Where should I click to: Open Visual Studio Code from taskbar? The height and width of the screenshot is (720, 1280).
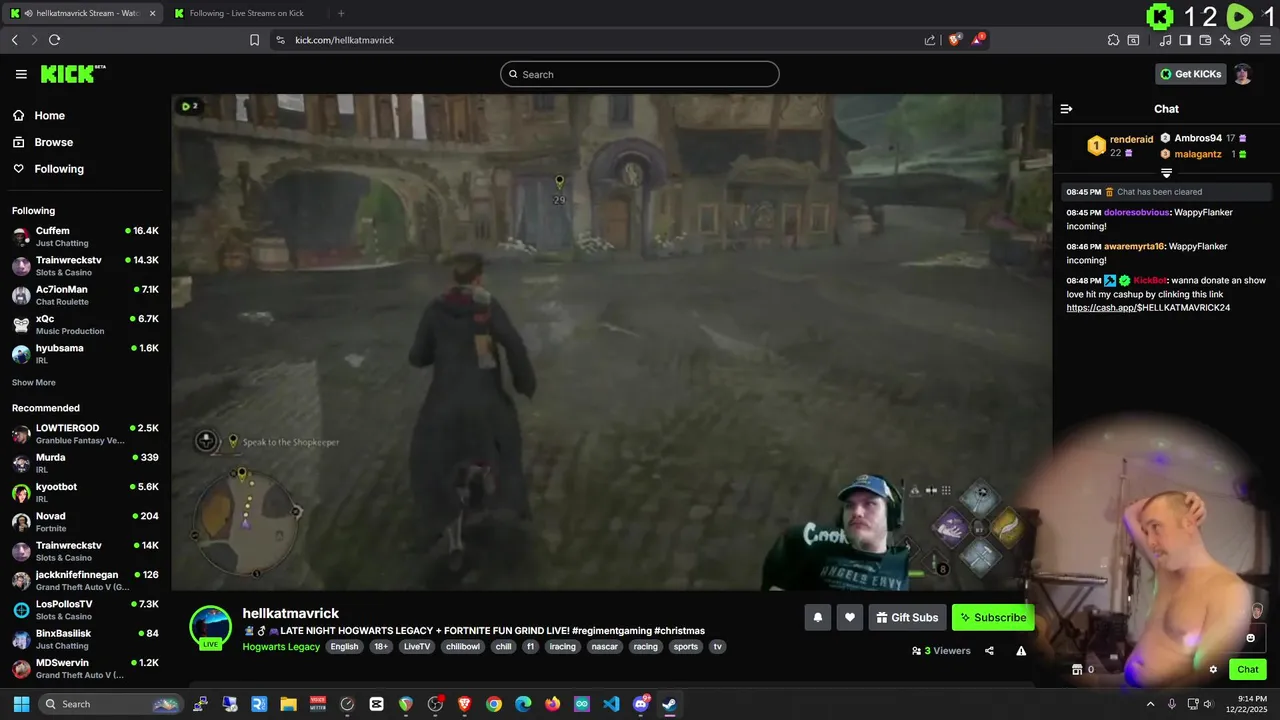tap(611, 704)
